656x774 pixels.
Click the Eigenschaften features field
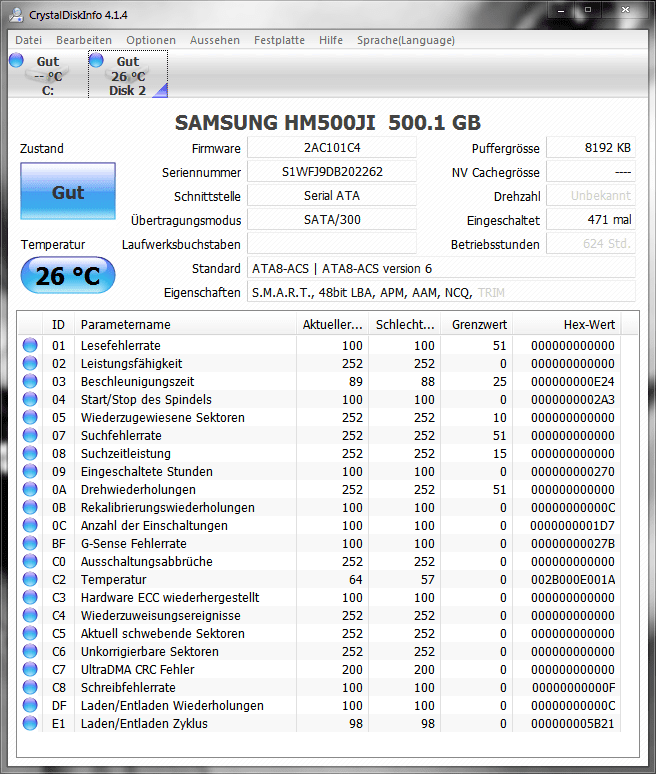441,293
